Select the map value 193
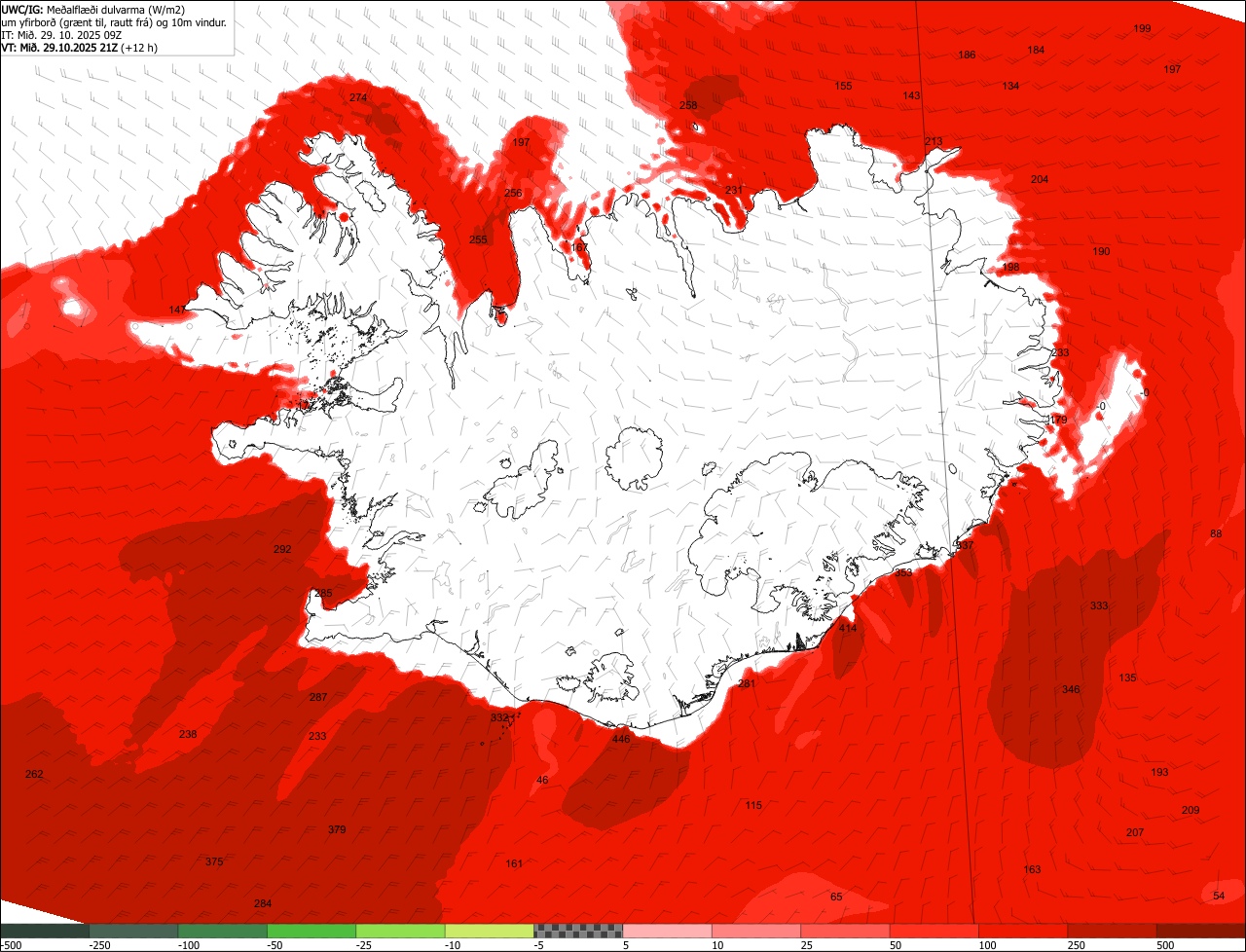Viewport: 1246px width, 952px height. pos(1159,772)
